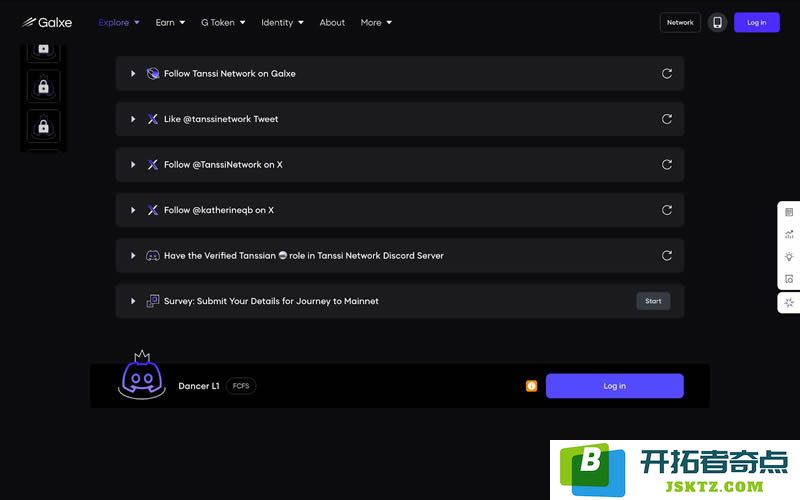Refresh the Follow @katherineqb on X task
The width and height of the screenshot is (800, 500).
[x=667, y=210]
